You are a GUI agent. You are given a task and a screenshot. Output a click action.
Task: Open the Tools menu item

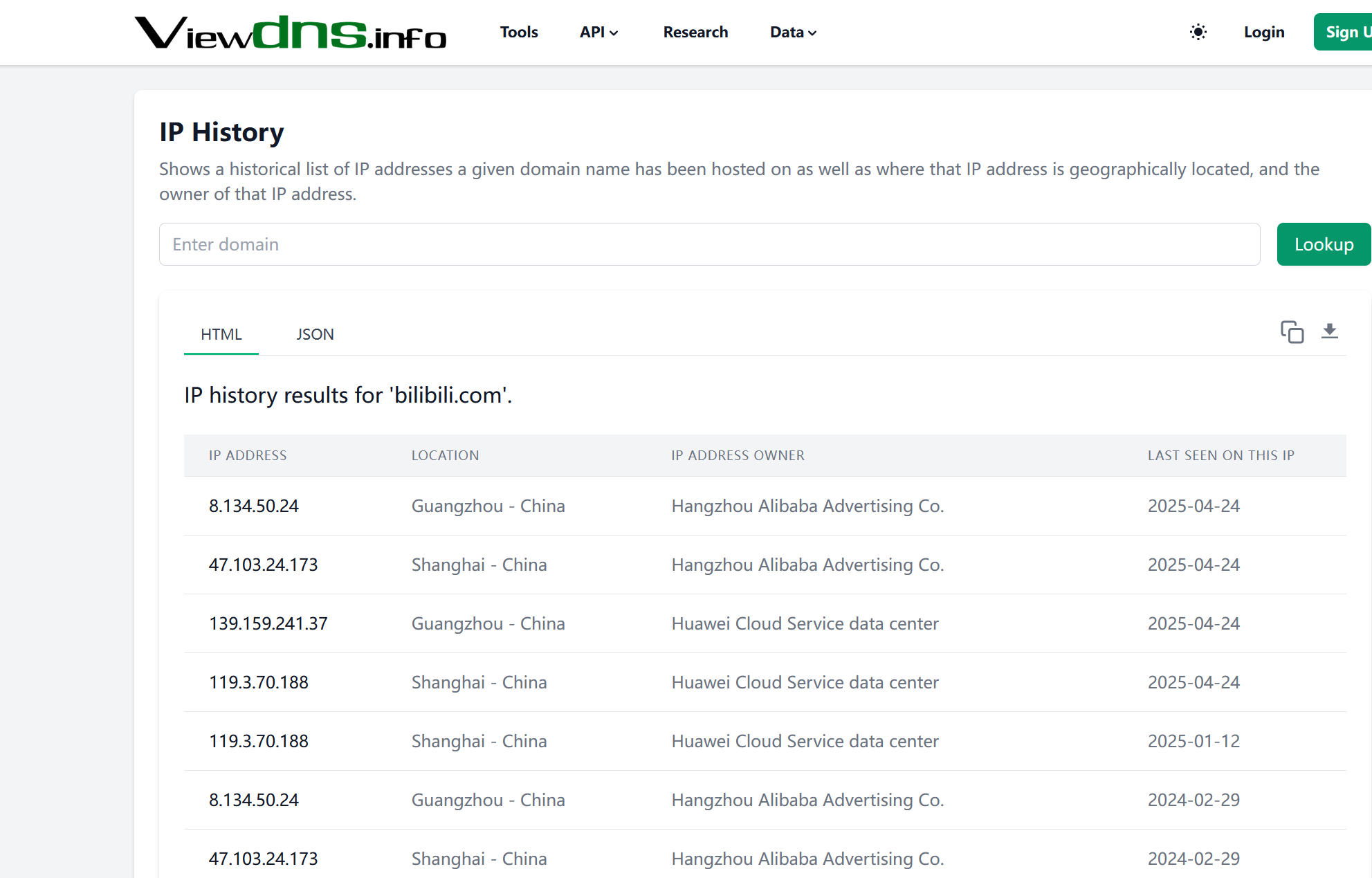[x=519, y=32]
